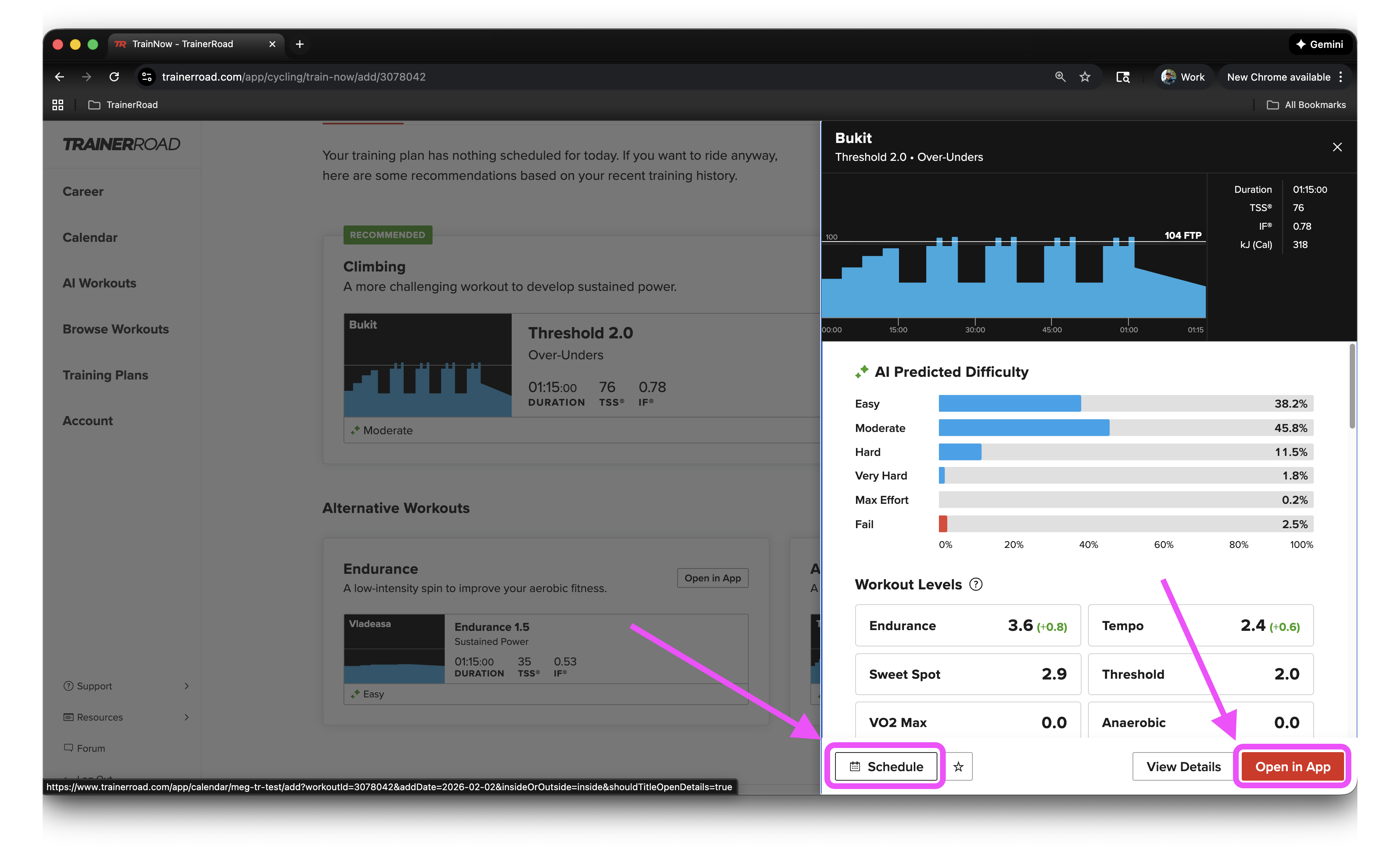
Task: Open a new browser tab
Action: [299, 44]
